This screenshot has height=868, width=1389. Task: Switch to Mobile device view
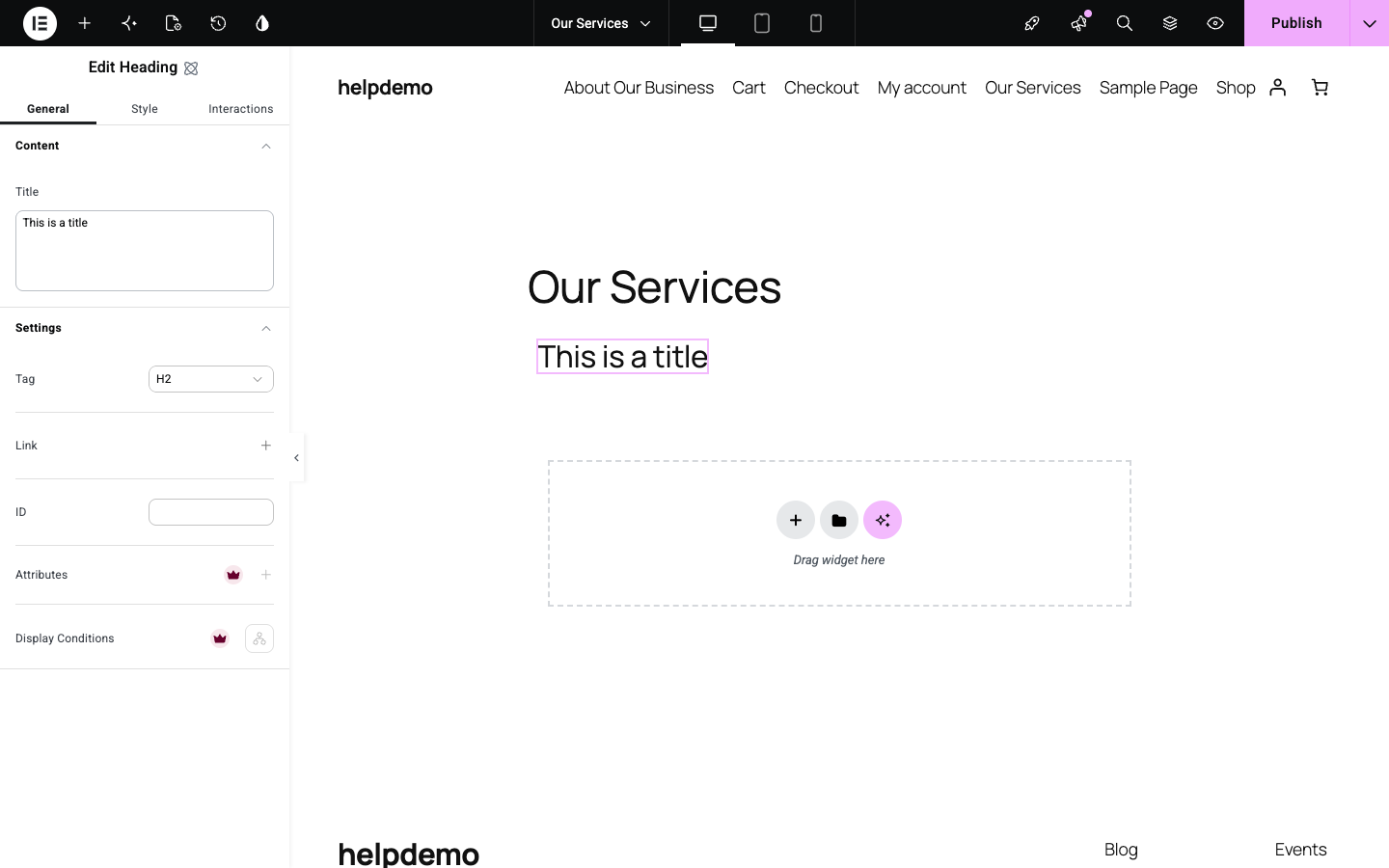coord(816,23)
